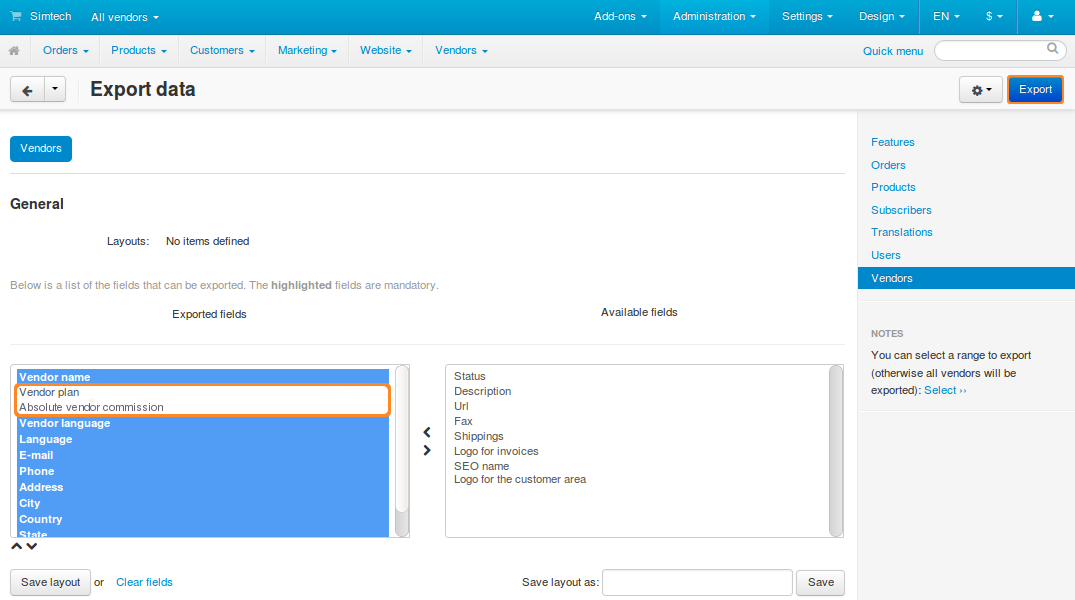Click the Quick menu link
The width and height of the screenshot is (1075, 600).
tap(893, 51)
